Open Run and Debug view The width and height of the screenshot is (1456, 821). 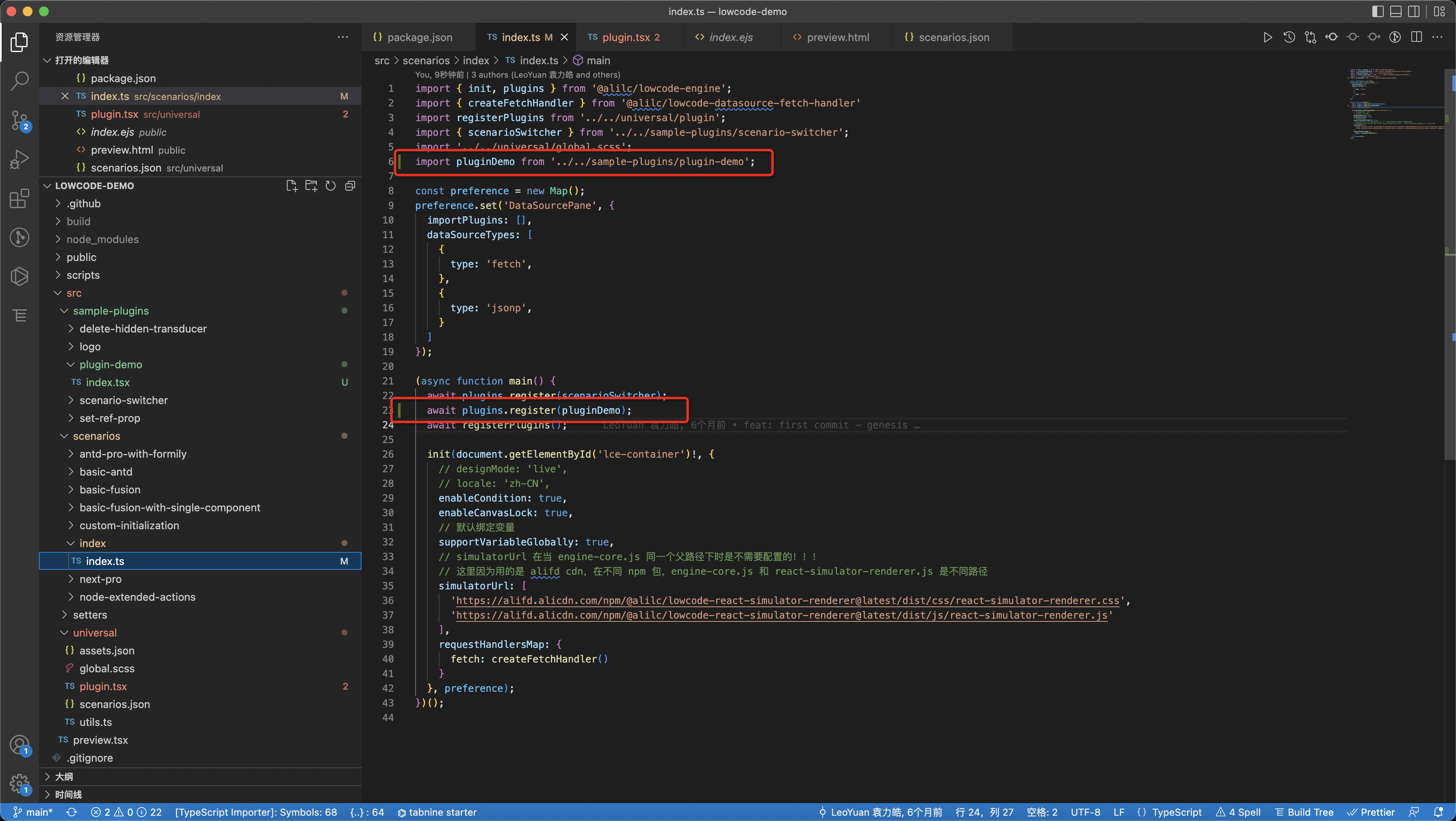pyautogui.click(x=20, y=159)
